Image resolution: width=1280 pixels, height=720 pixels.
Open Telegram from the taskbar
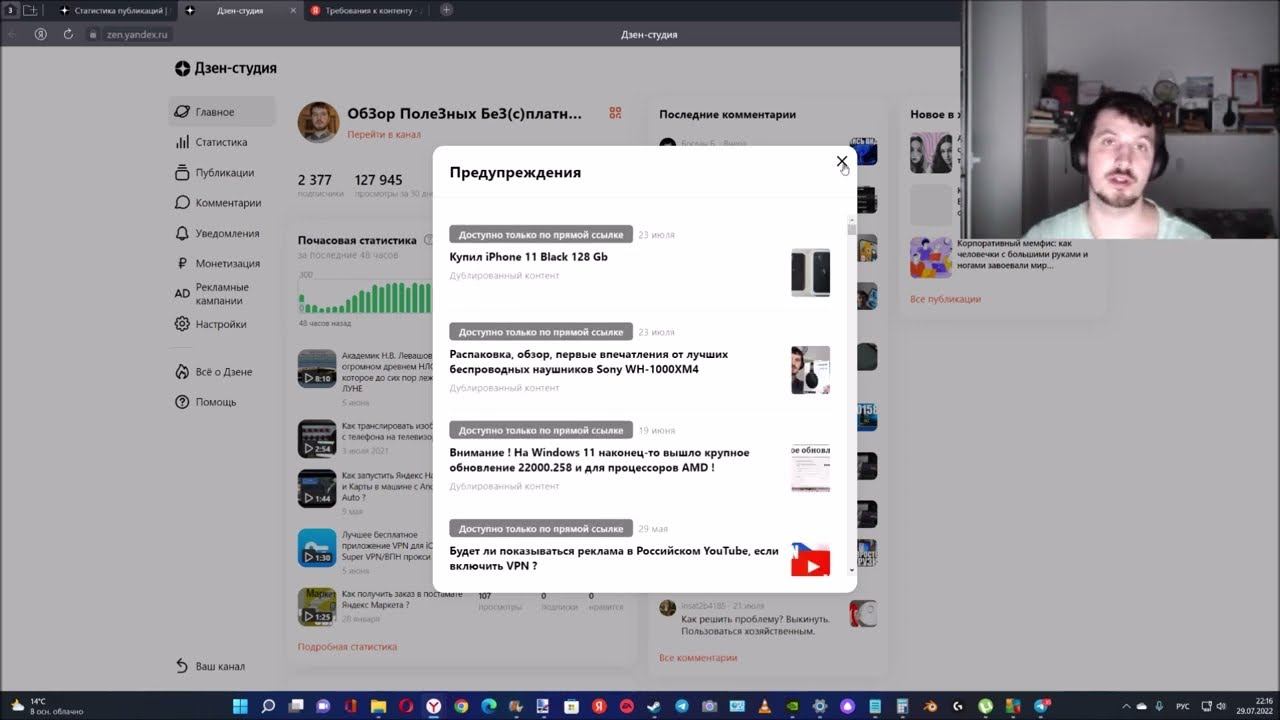pos(682,706)
